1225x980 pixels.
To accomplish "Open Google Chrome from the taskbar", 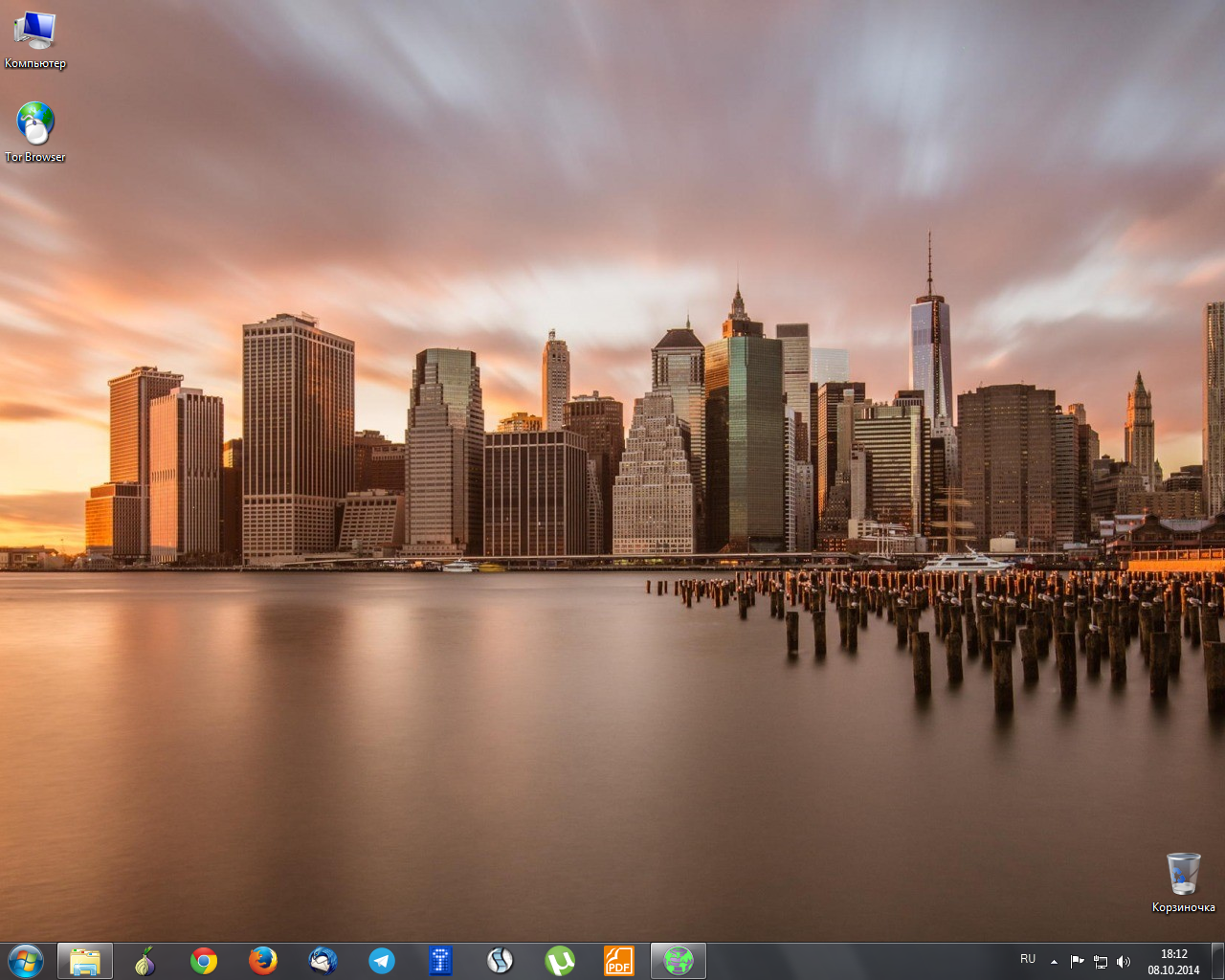I will click(204, 961).
